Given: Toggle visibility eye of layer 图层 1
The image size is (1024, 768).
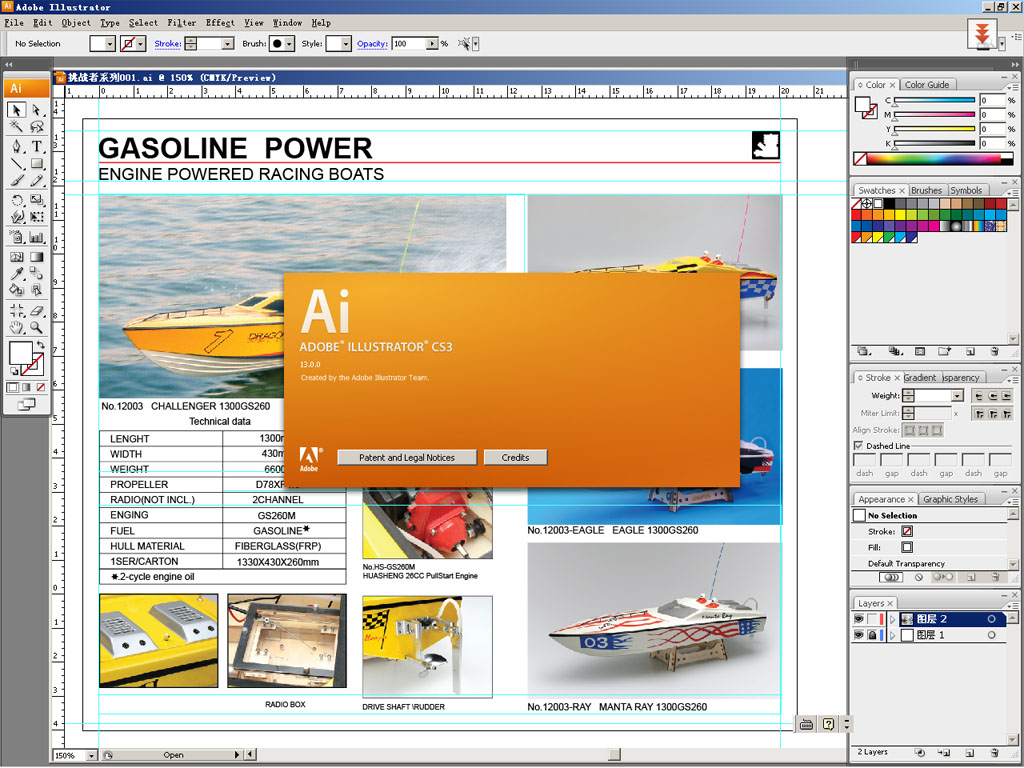Looking at the screenshot, I should (859, 635).
